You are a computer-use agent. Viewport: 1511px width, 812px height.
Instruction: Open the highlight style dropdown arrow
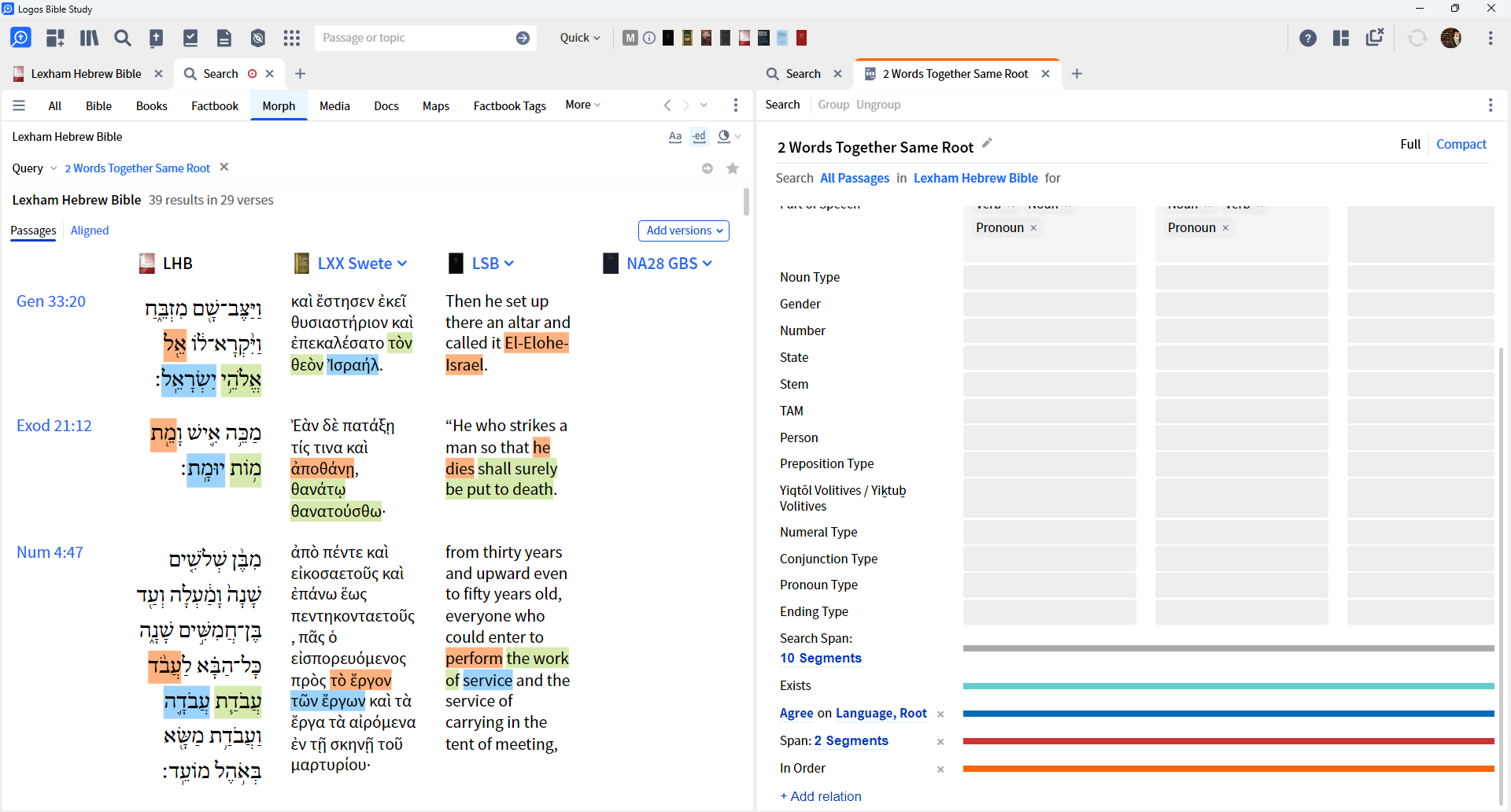pos(738,137)
